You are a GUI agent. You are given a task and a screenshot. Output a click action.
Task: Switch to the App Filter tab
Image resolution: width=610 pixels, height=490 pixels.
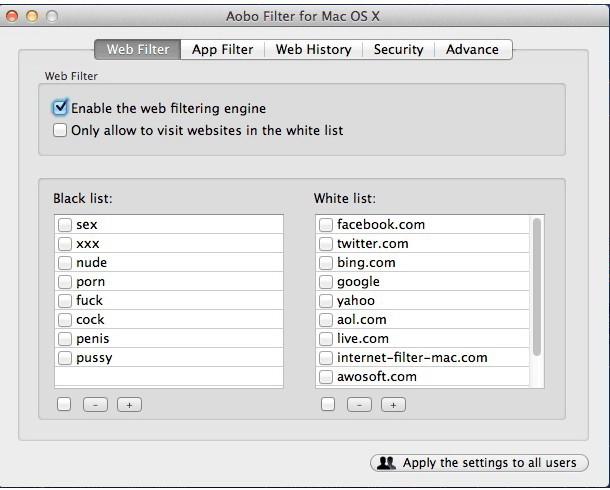(x=223, y=49)
